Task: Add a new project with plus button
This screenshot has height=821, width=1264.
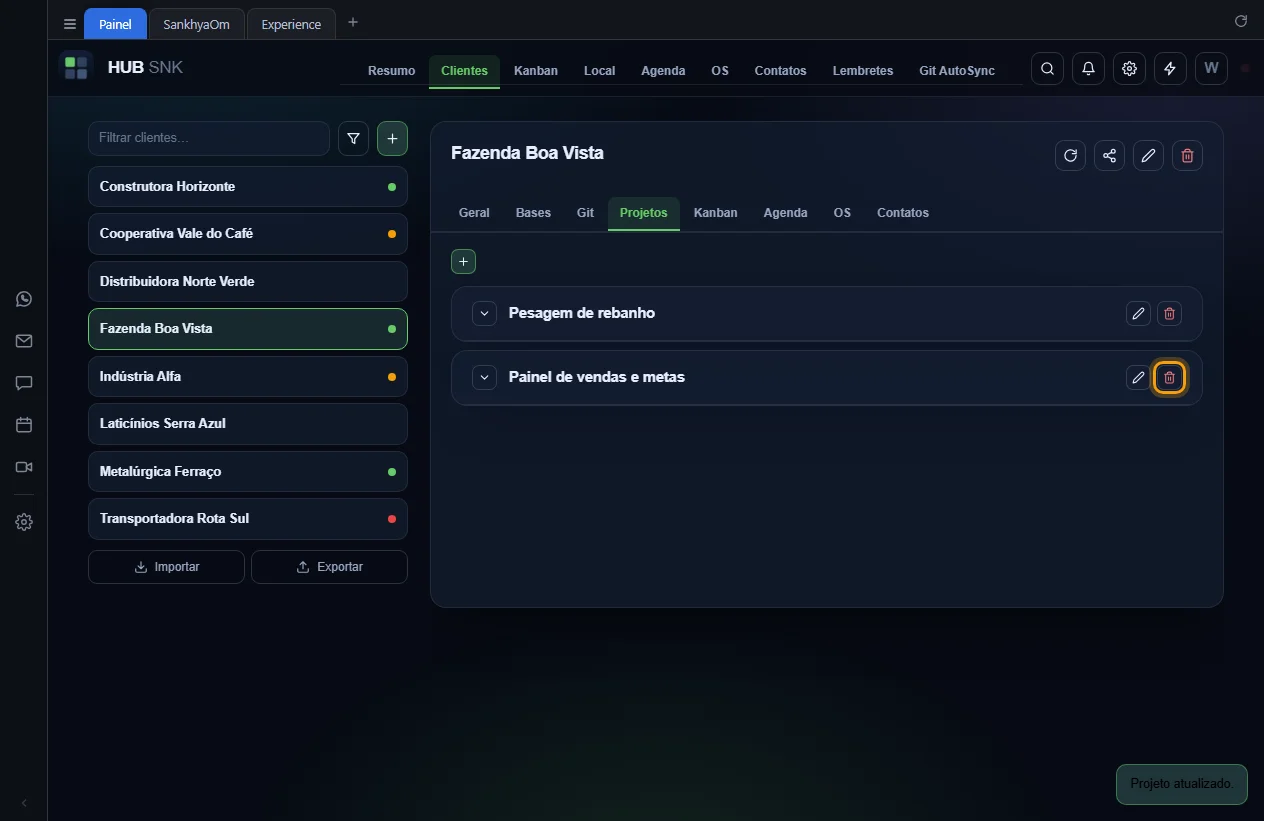Action: pyautogui.click(x=463, y=261)
